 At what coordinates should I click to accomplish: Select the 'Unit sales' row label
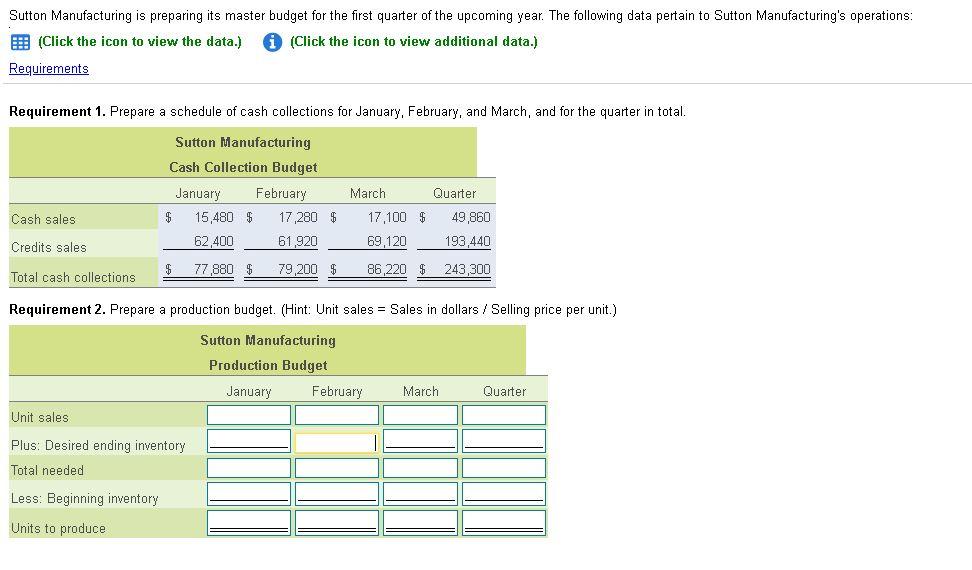40,418
